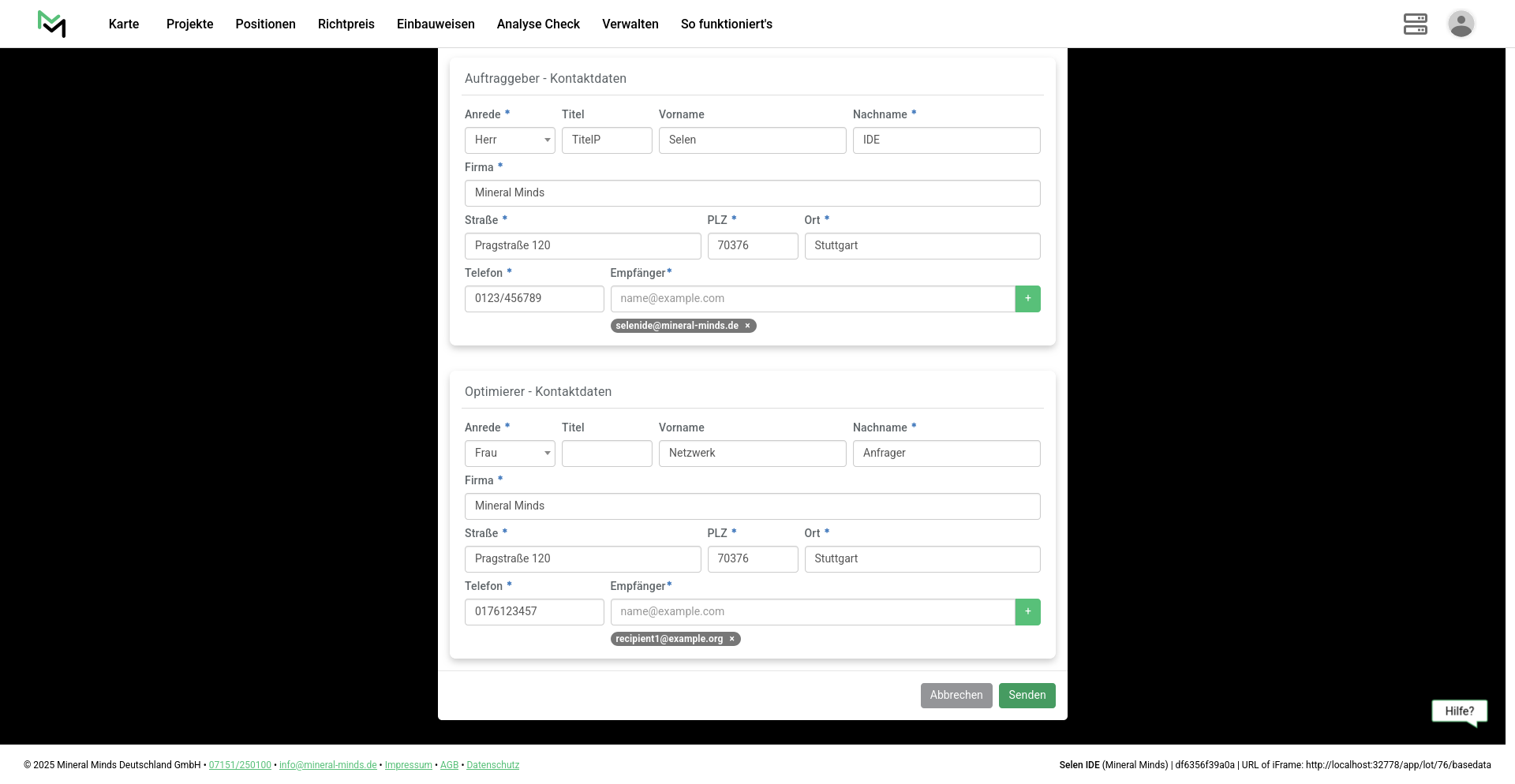
Task: Add recipient with Optimierer green plus button
Action: click(1027, 612)
